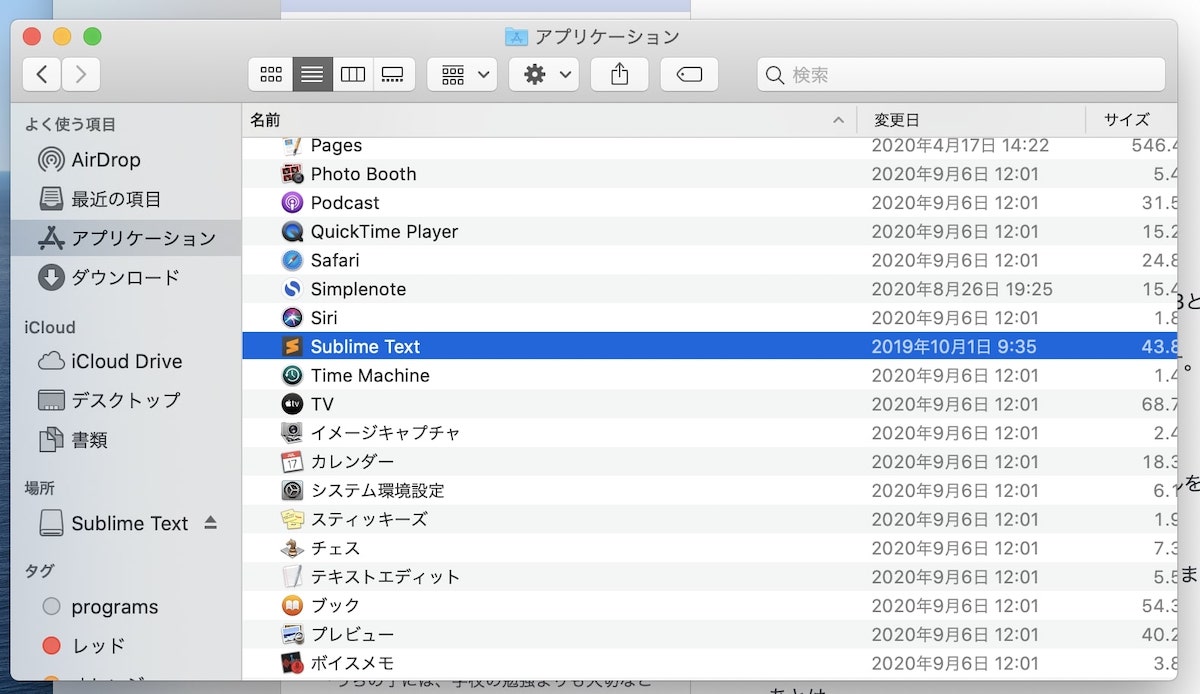Click the タグ sidebar section header
This screenshot has height=694, width=1200.
click(39, 571)
